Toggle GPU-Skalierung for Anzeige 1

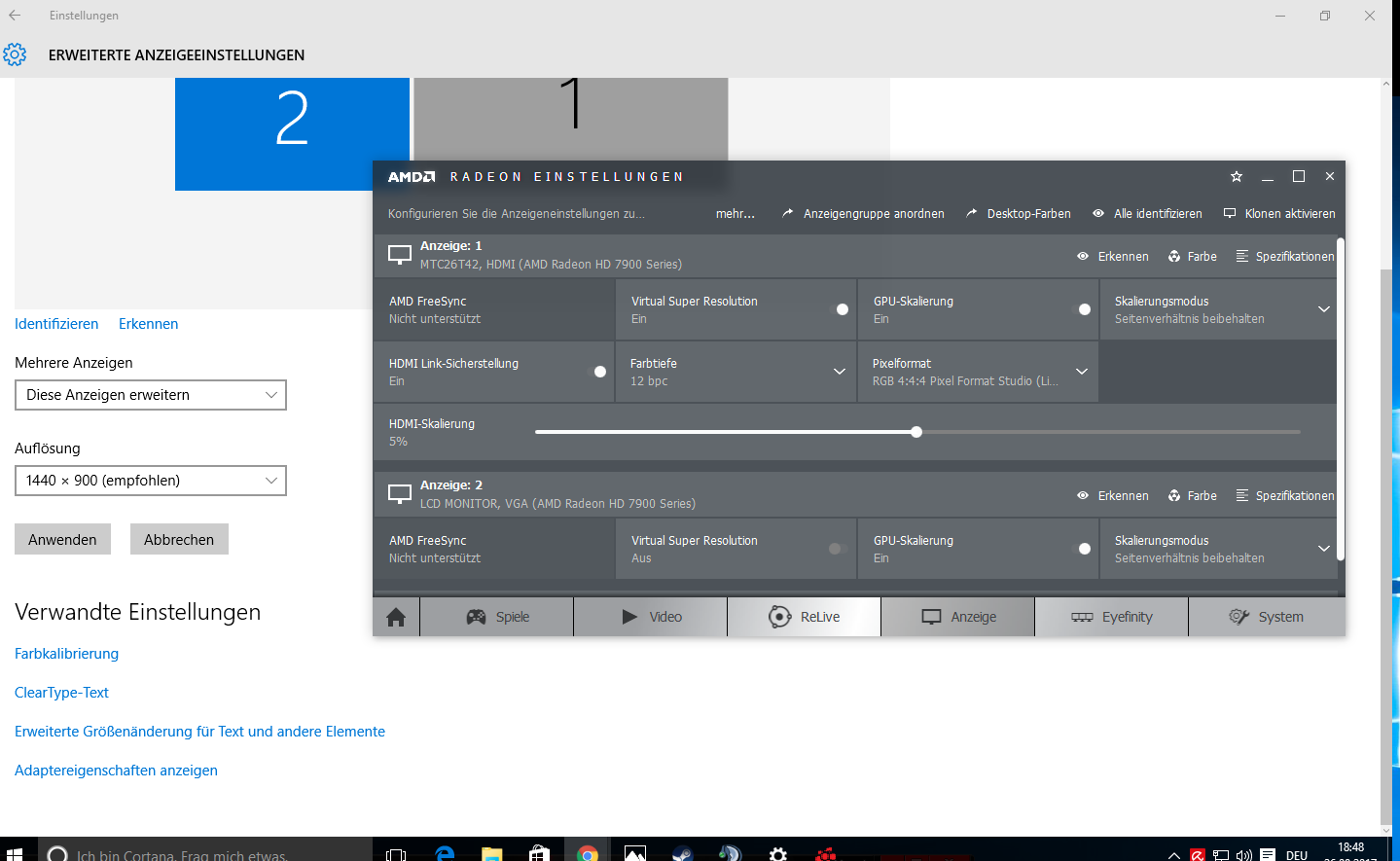click(1082, 309)
